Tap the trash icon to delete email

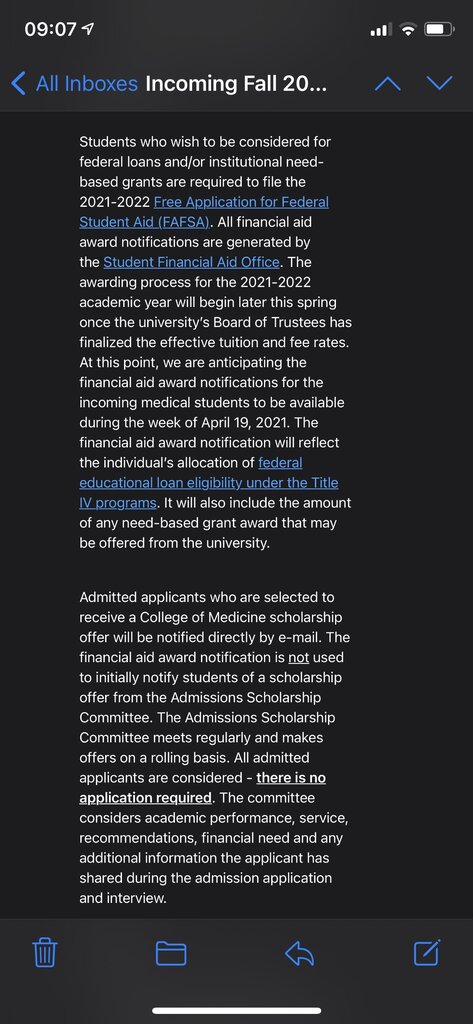(x=45, y=953)
